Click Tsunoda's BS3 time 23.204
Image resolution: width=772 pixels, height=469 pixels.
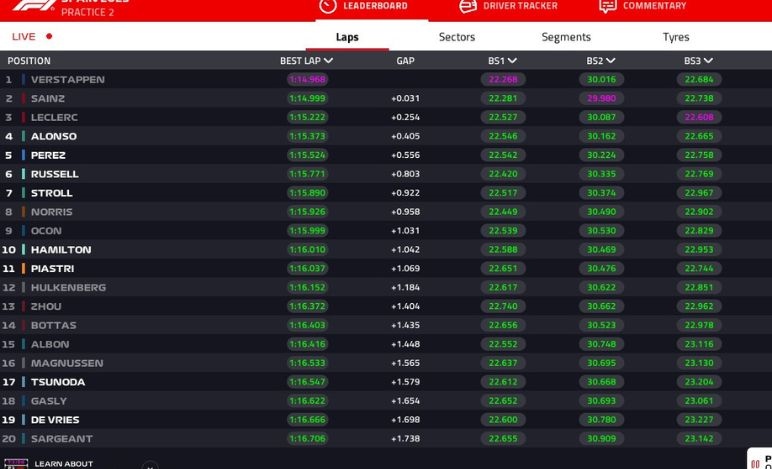pyautogui.click(x=699, y=382)
